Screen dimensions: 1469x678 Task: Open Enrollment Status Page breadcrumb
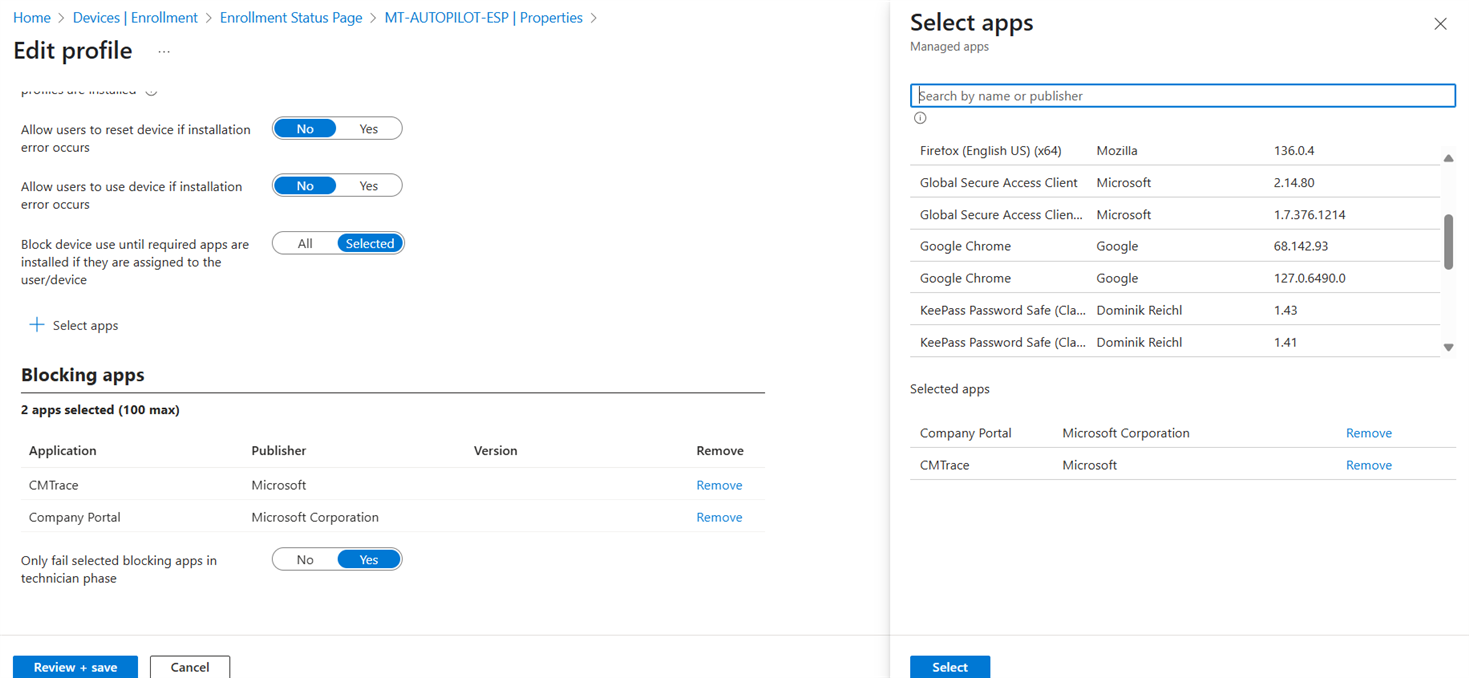pyautogui.click(x=291, y=18)
